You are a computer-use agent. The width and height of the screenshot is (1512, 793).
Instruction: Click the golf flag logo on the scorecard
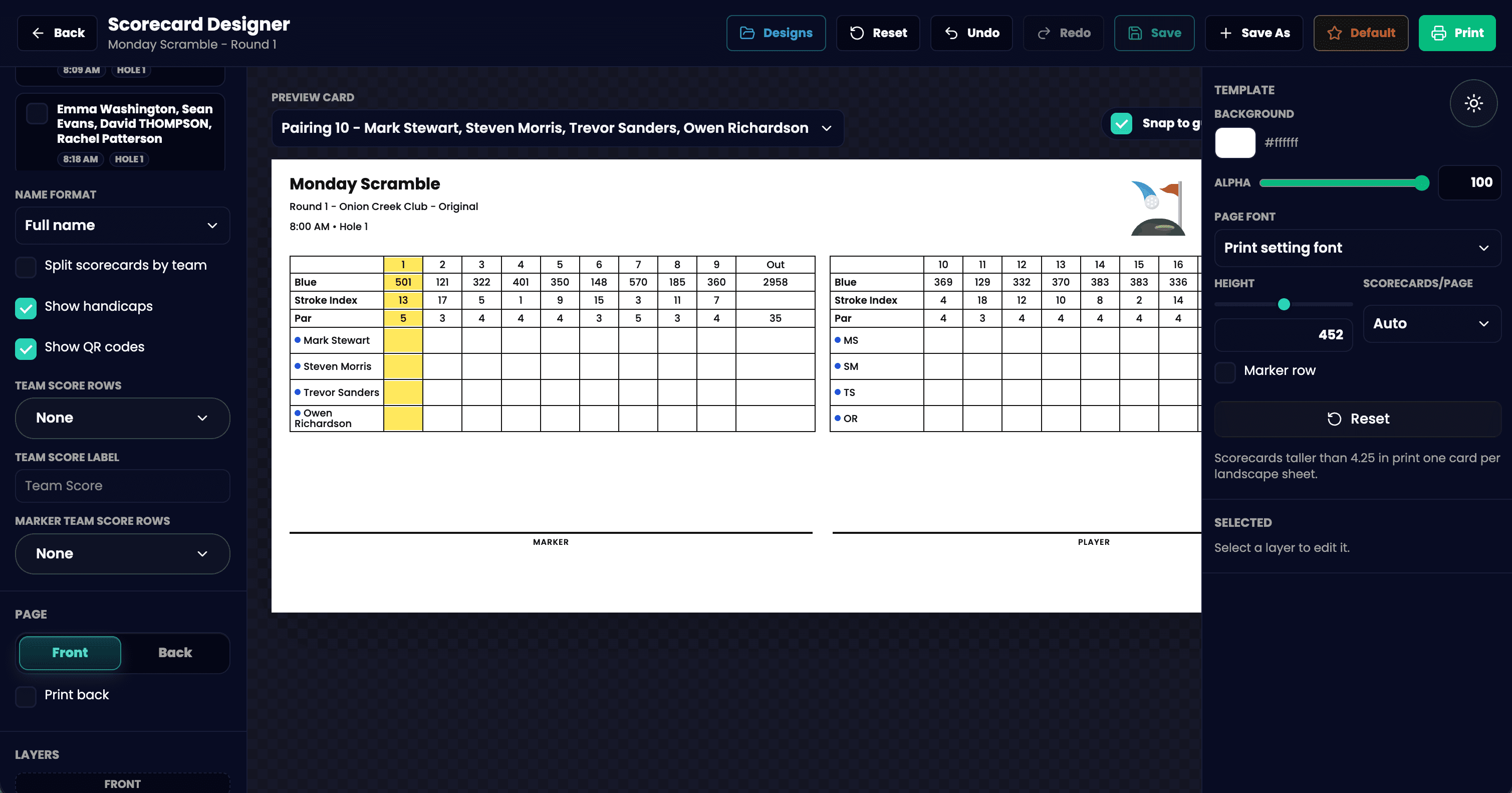point(1157,208)
